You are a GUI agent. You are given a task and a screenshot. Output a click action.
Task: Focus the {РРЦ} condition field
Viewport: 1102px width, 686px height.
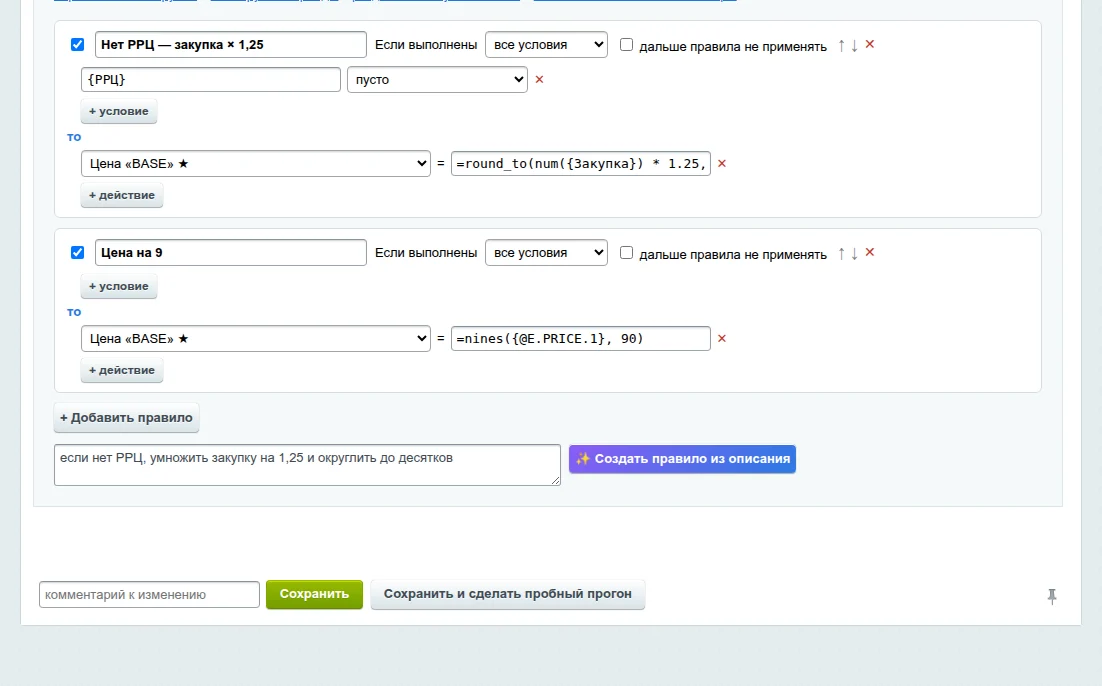coord(211,79)
